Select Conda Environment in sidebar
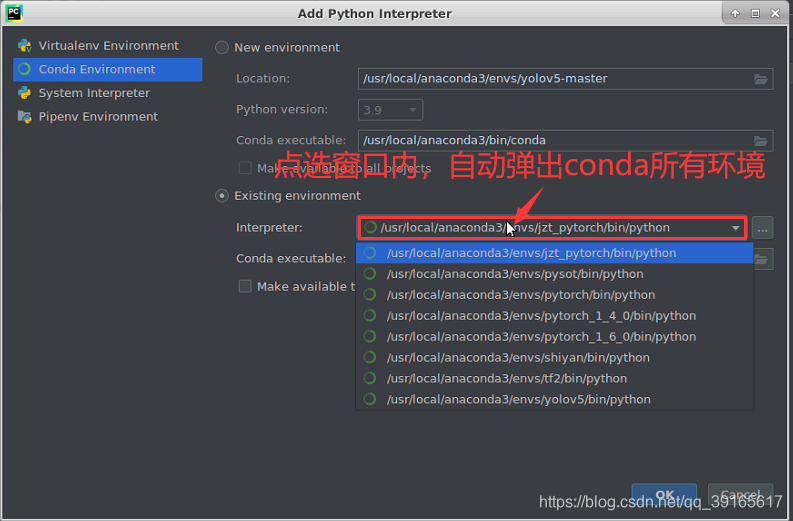This screenshot has width=793, height=521. 108,69
